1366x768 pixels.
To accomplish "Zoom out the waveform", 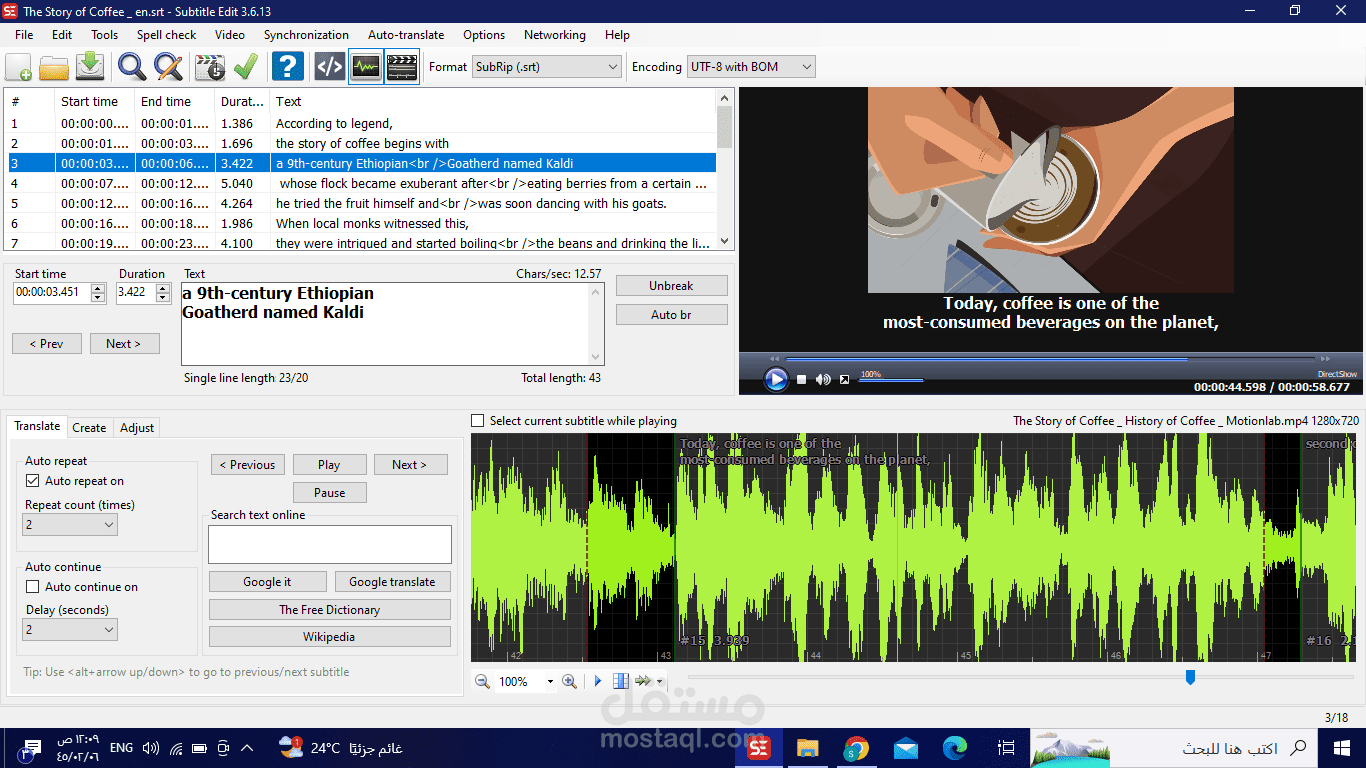I will click(482, 681).
